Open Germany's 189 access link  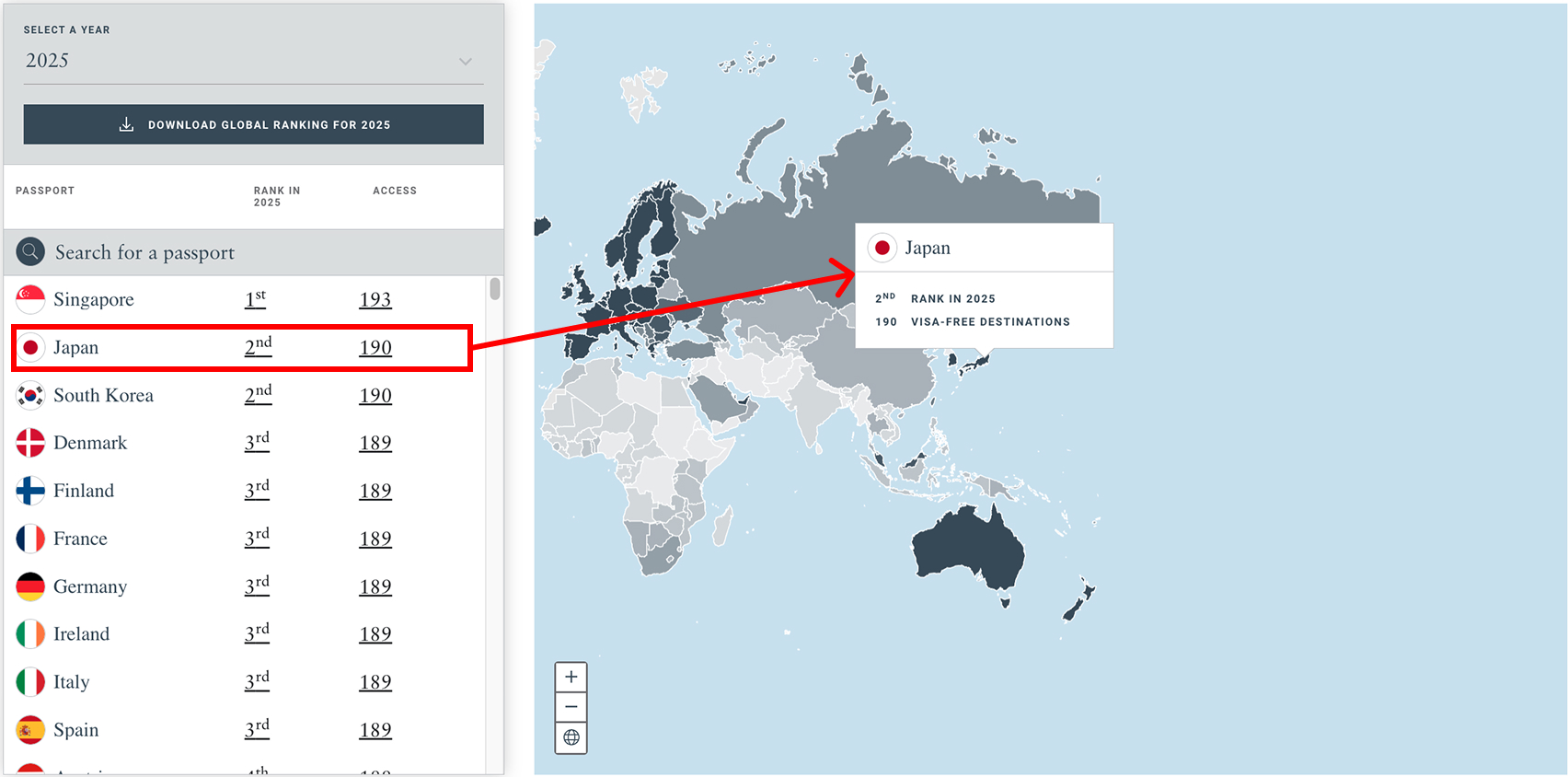point(375,586)
